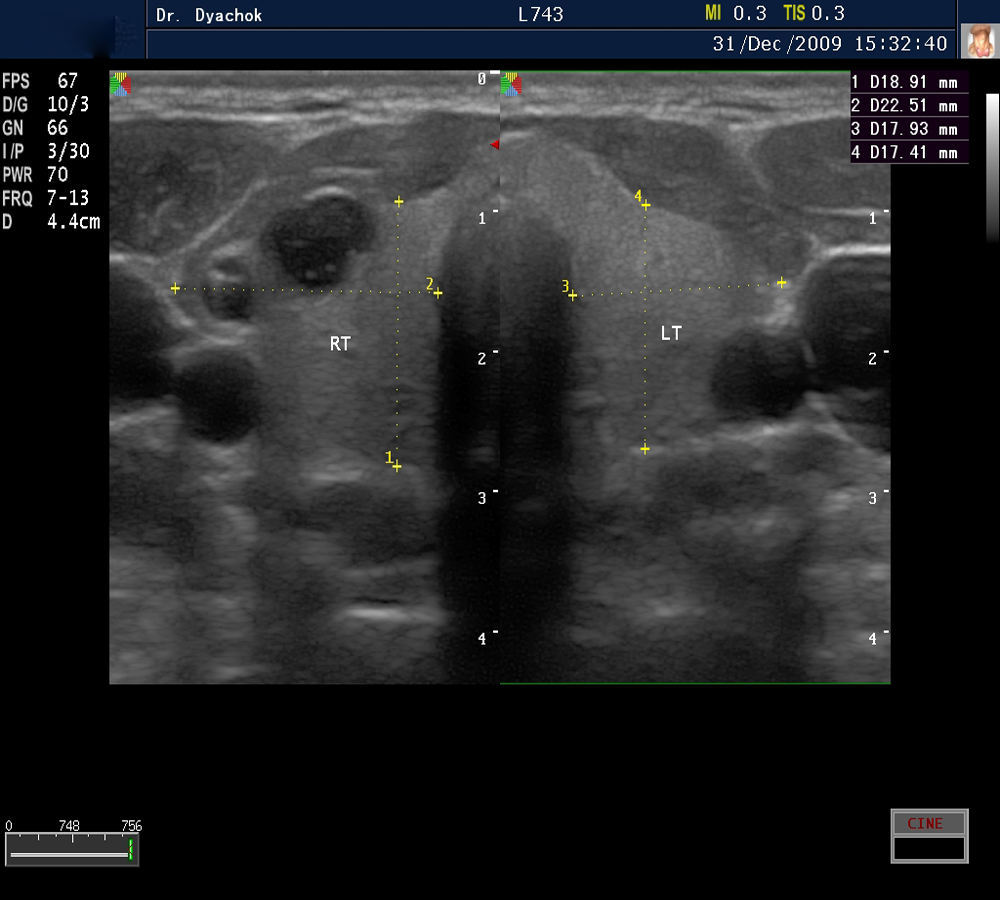The image size is (1000, 900).
Task: Click the thyroid body-mark thumbnail icon
Action: click(980, 41)
